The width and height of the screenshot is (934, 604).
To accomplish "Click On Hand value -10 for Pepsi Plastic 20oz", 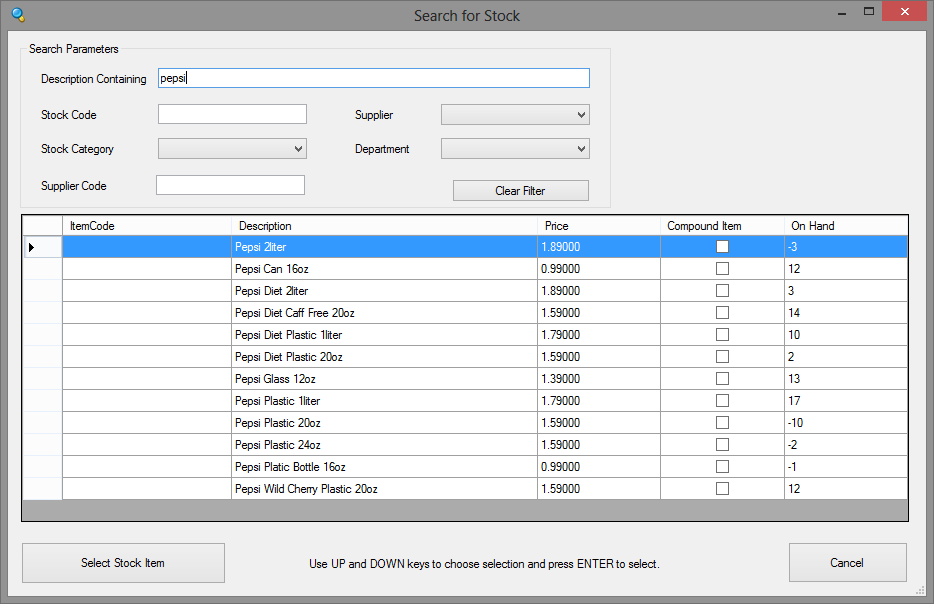I will coord(846,423).
